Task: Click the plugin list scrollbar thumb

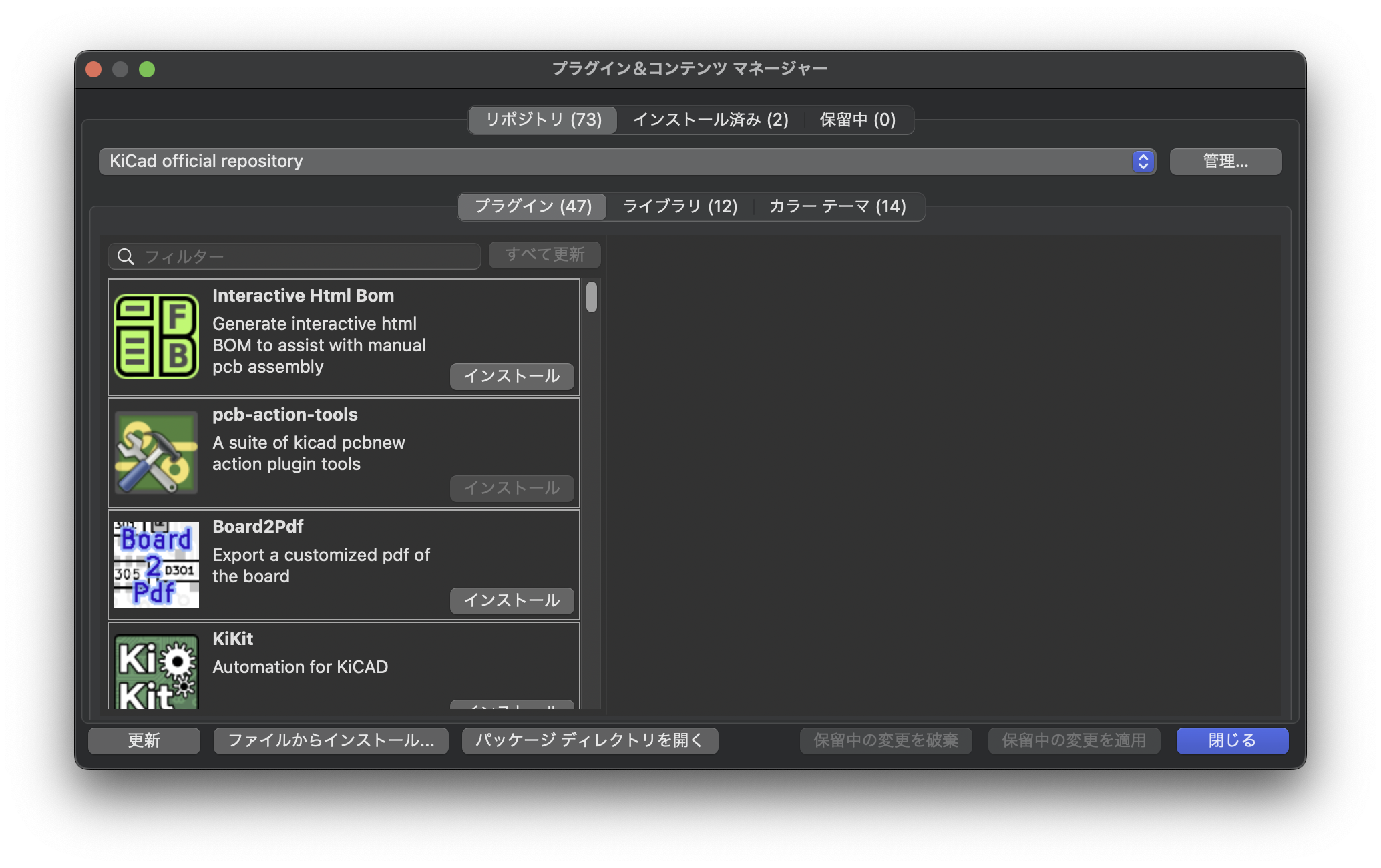Action: coord(592,297)
